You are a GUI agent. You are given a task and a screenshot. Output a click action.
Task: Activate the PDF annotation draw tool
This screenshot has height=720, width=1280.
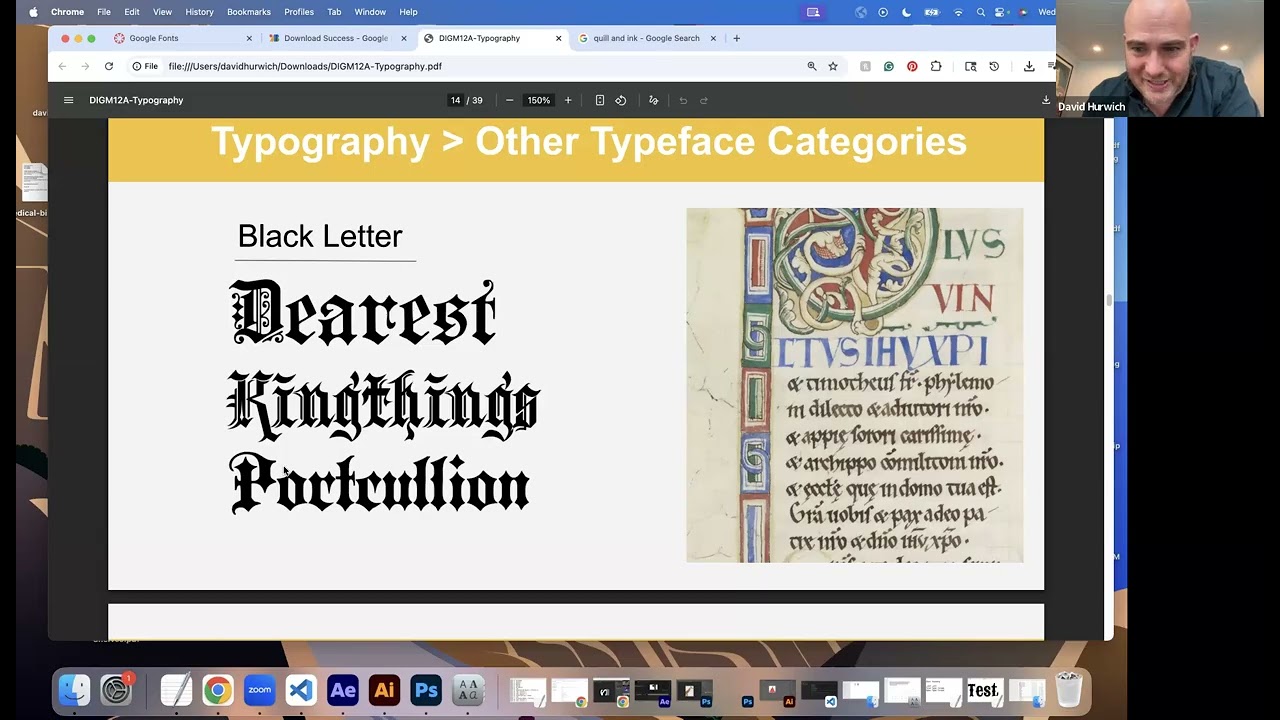click(x=653, y=100)
